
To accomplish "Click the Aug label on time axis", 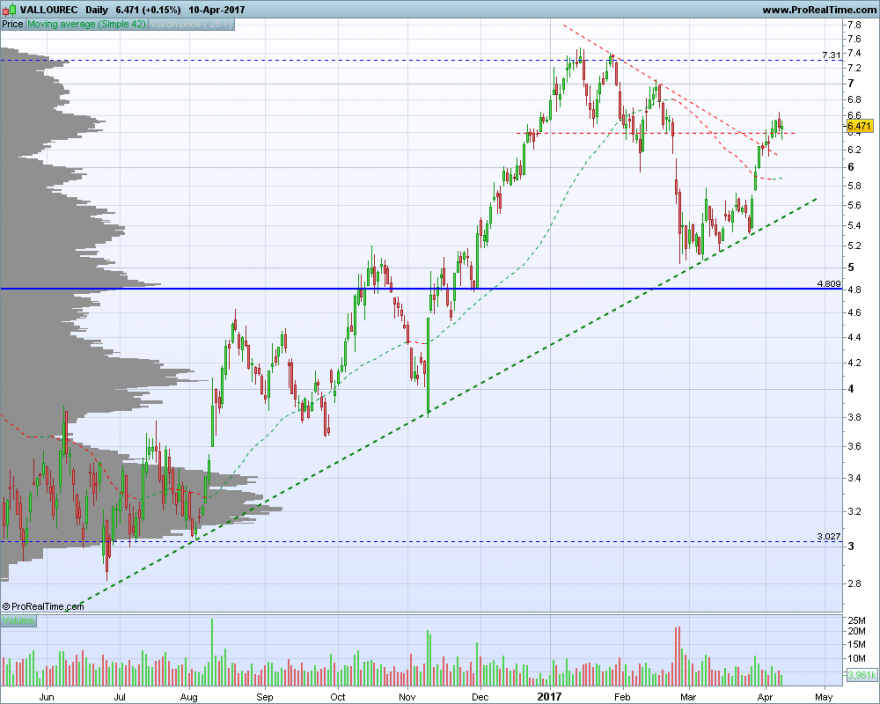I will 189,697.
